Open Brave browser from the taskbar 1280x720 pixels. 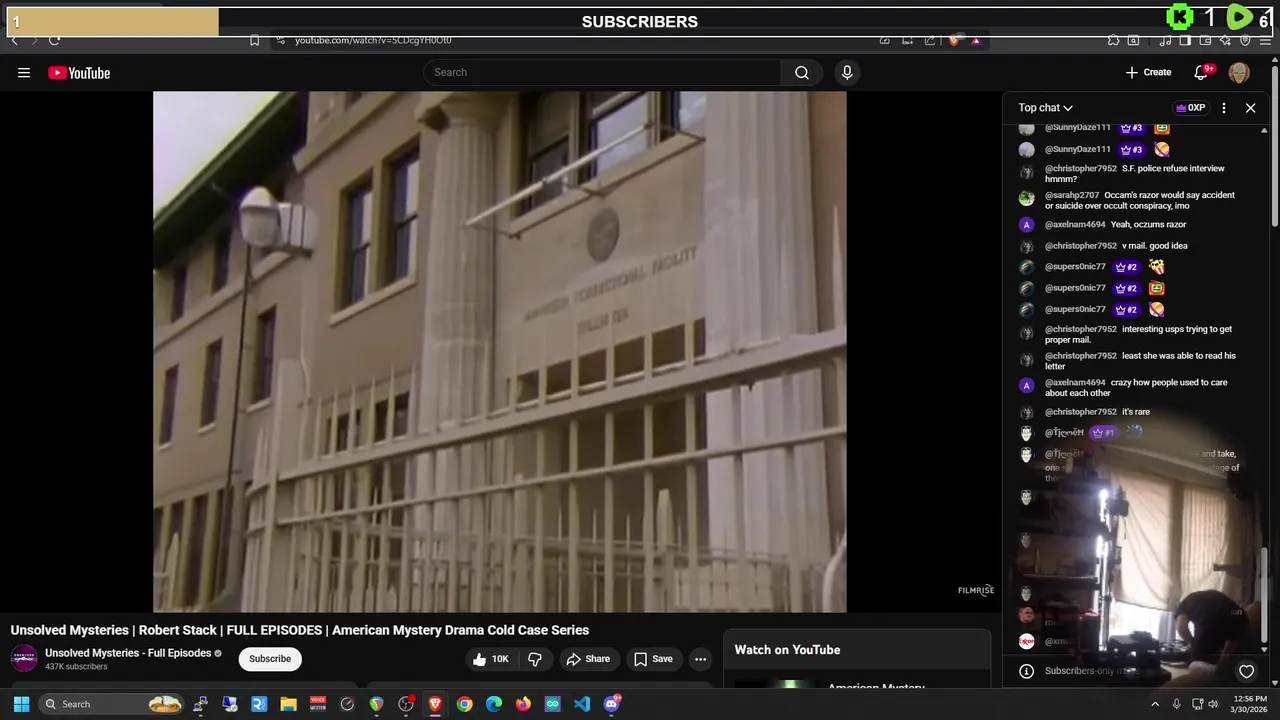click(435, 704)
